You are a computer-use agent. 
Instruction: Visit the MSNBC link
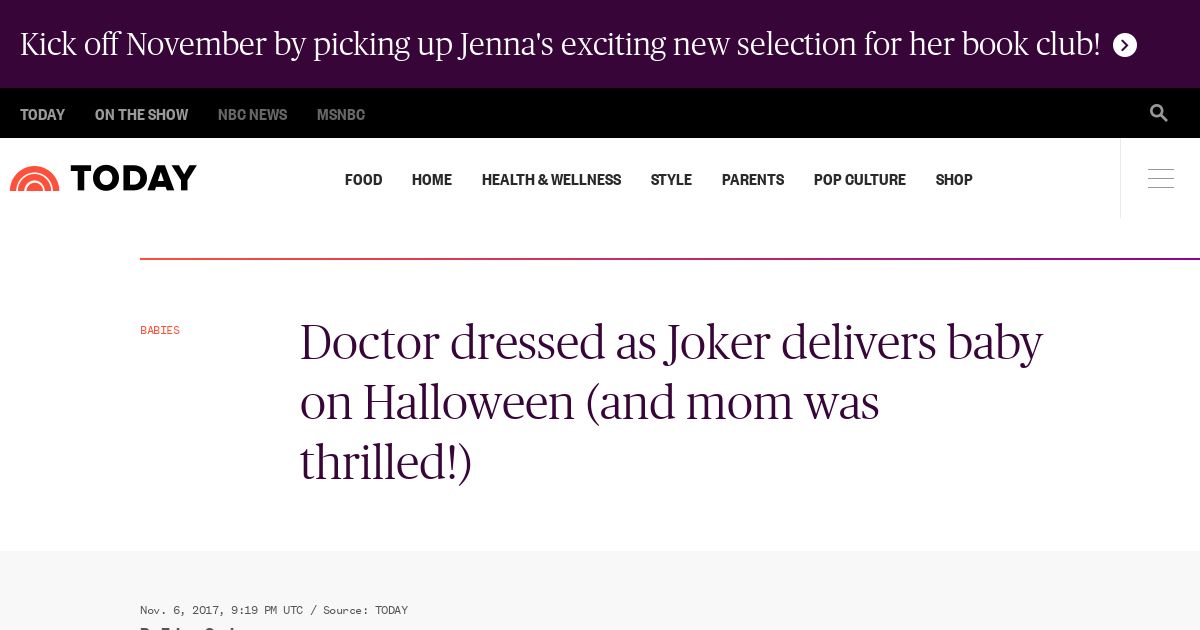[341, 115]
